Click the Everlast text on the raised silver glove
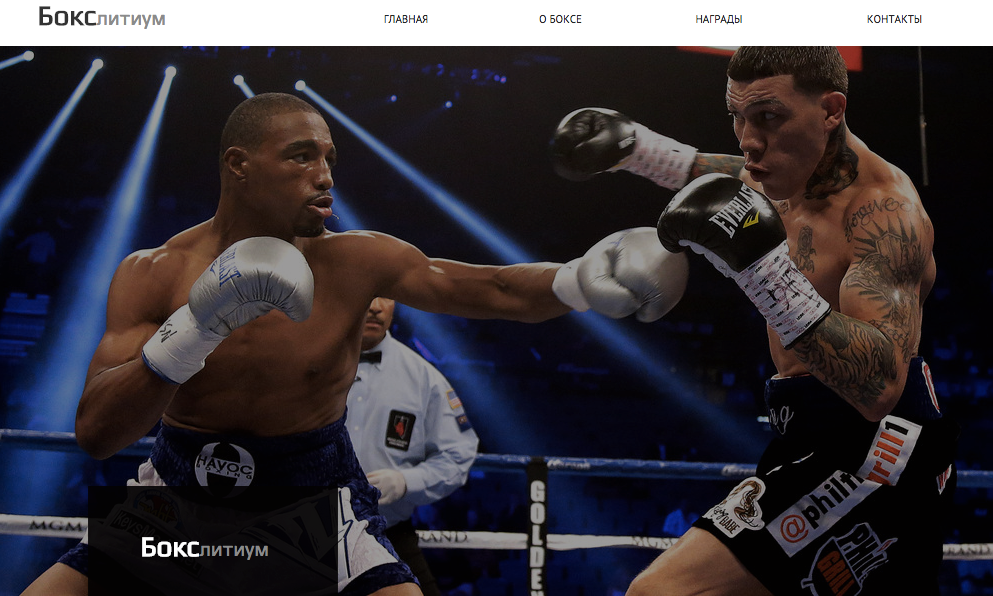993x596 pixels. (x=225, y=266)
